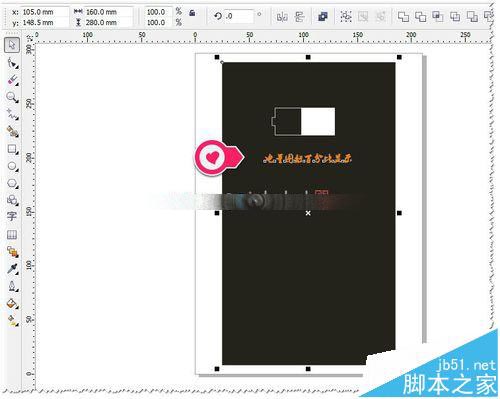Viewport: 500px width, 399px height.
Task: Click the lower scale factor 100.0 field
Action: point(158,23)
